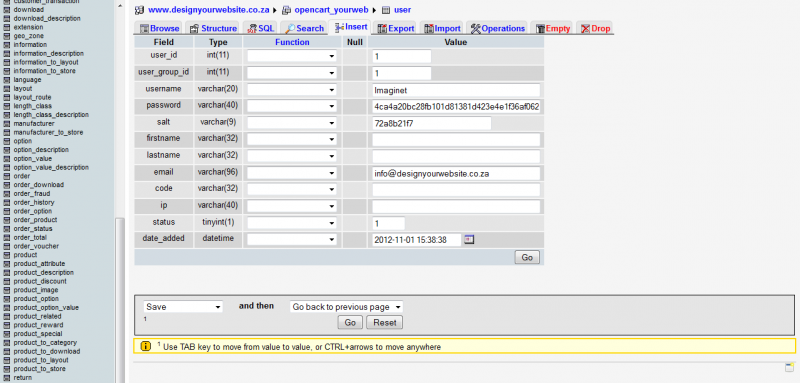This screenshot has width=800, height=383.
Task: Open Function dropdown for date_added
Action: pos(292,239)
